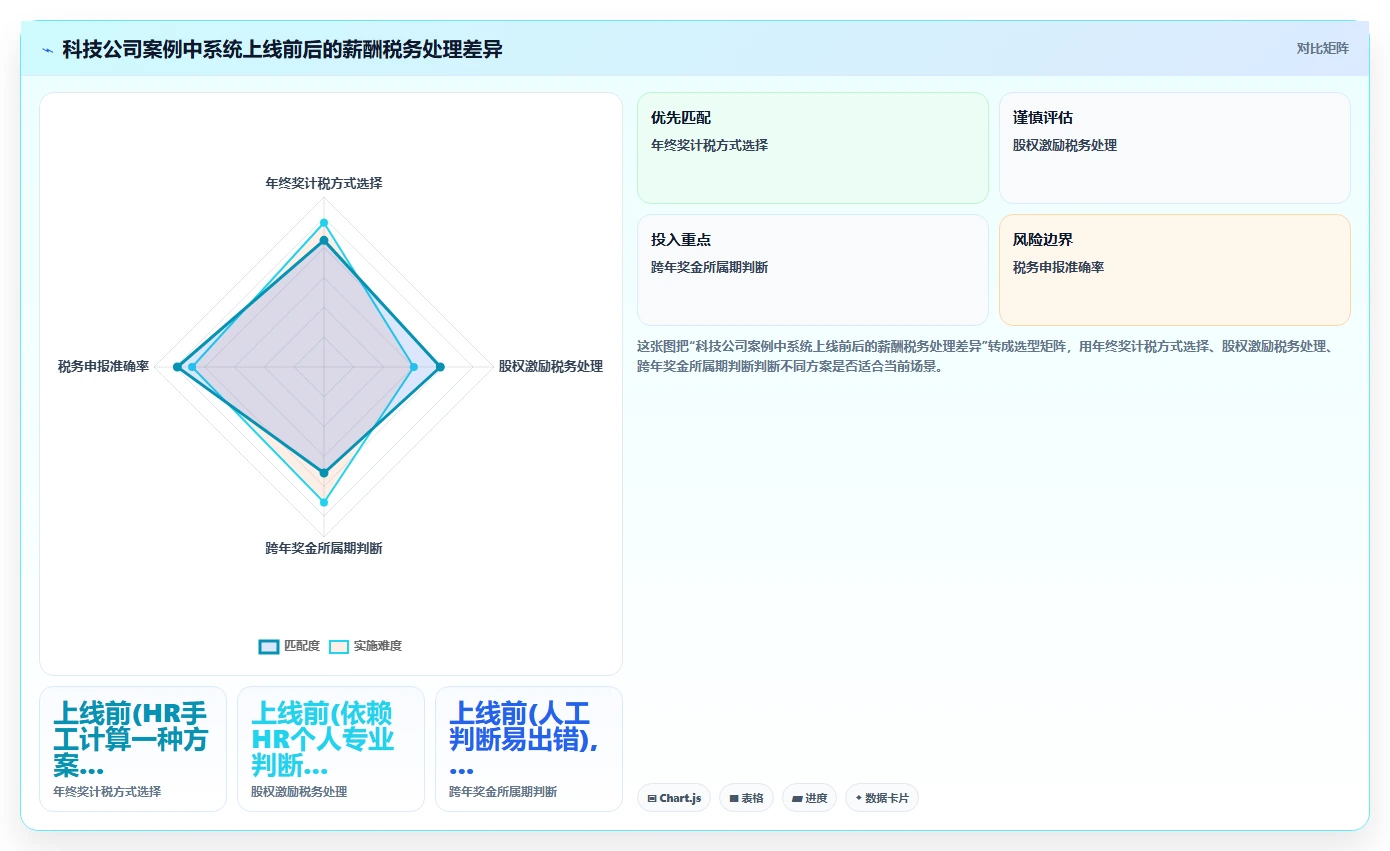Image resolution: width=1390 pixels, height=851 pixels.
Task: Click 跨年奖金所属期判断 caption in third data card
Action: point(503,791)
